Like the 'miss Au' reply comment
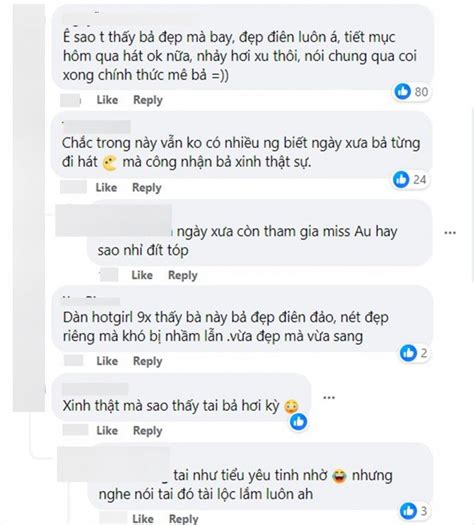 [142, 275]
